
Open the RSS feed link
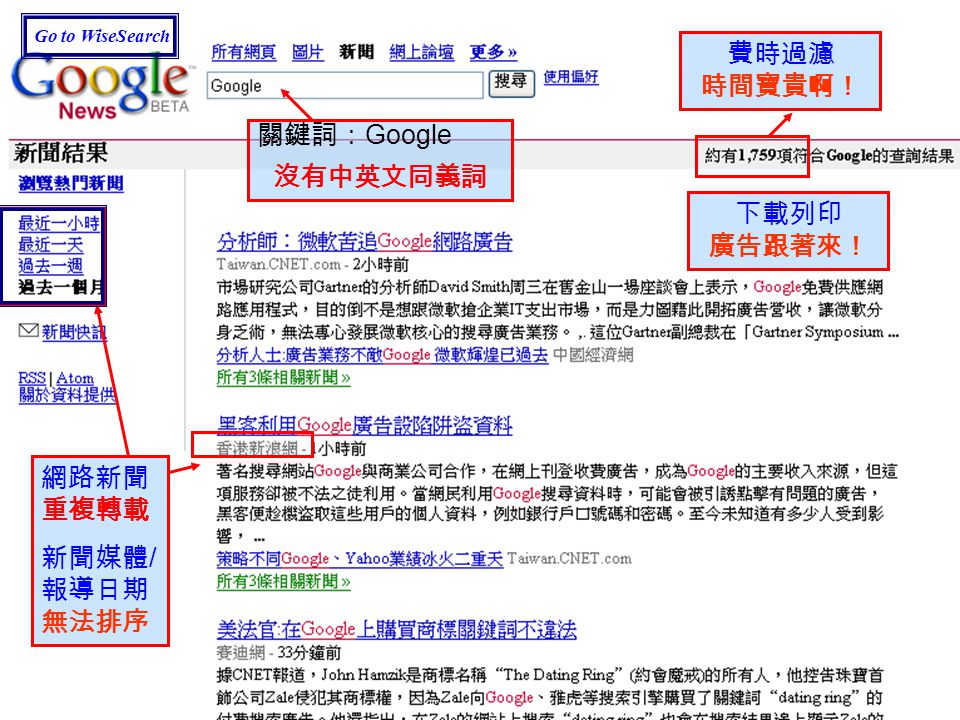click(x=32, y=378)
